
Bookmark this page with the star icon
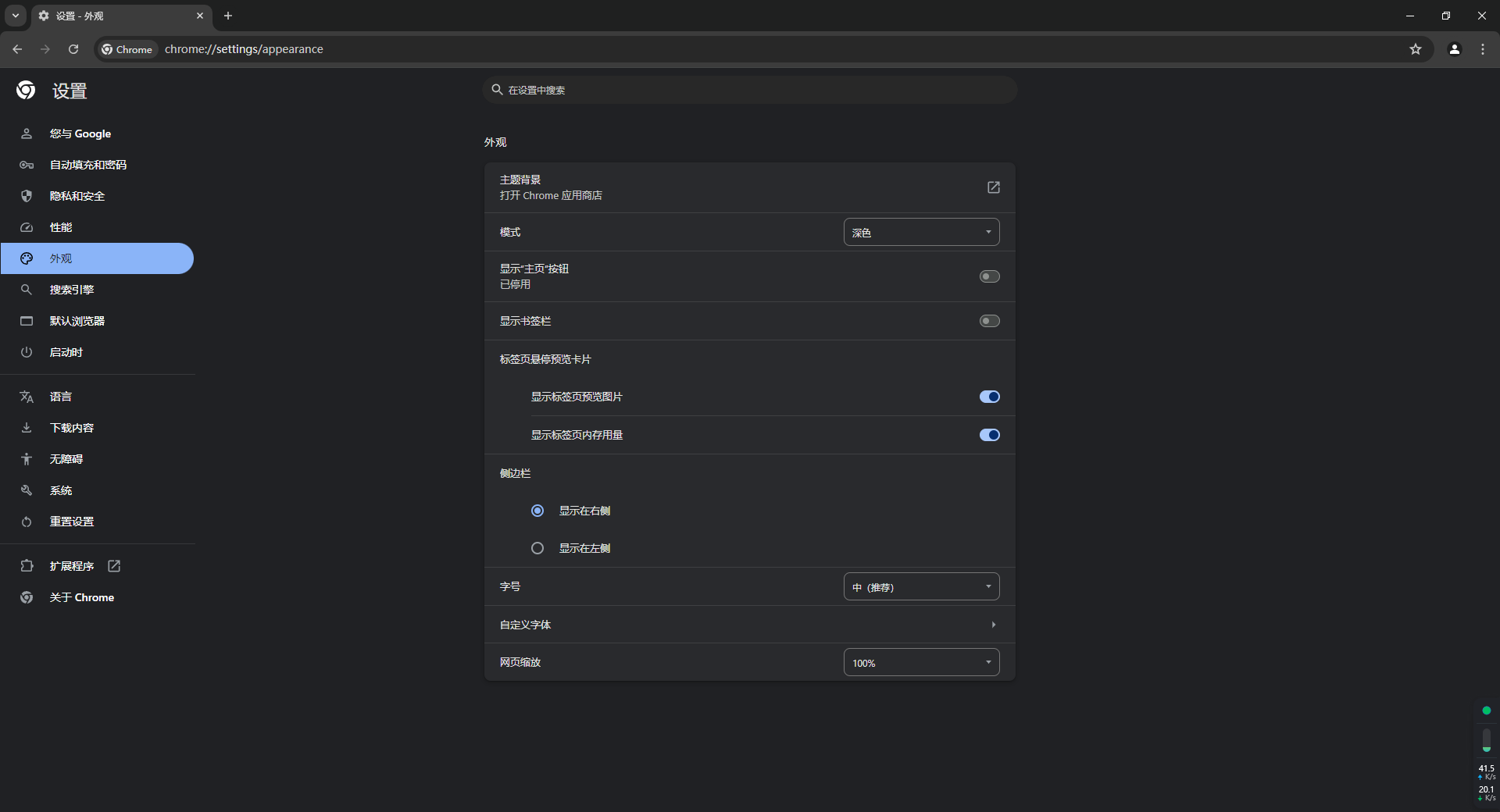1416,48
